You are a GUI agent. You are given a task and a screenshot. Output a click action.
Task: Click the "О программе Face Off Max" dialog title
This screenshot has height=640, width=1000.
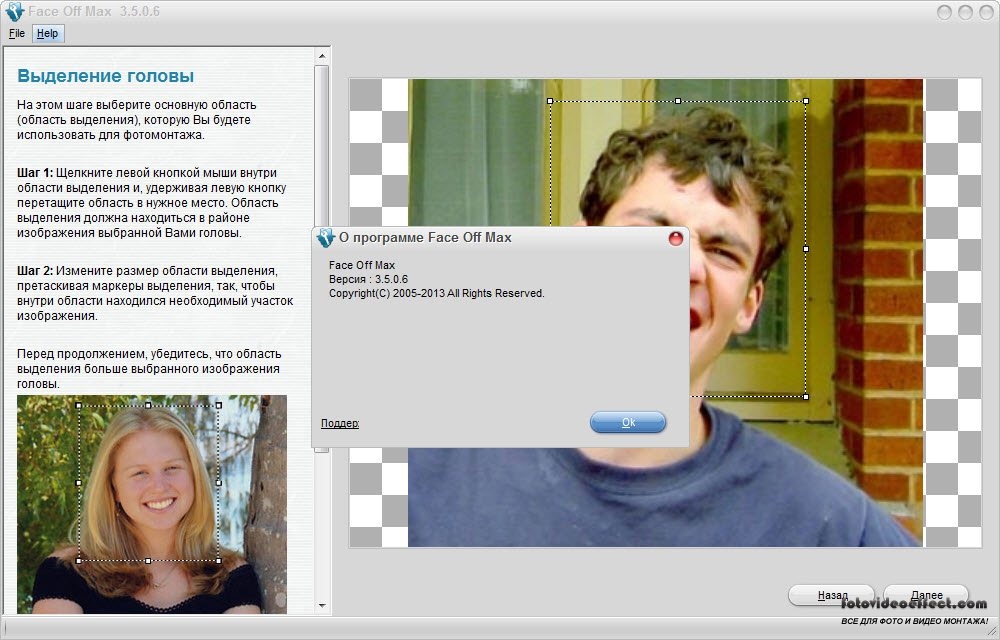425,238
